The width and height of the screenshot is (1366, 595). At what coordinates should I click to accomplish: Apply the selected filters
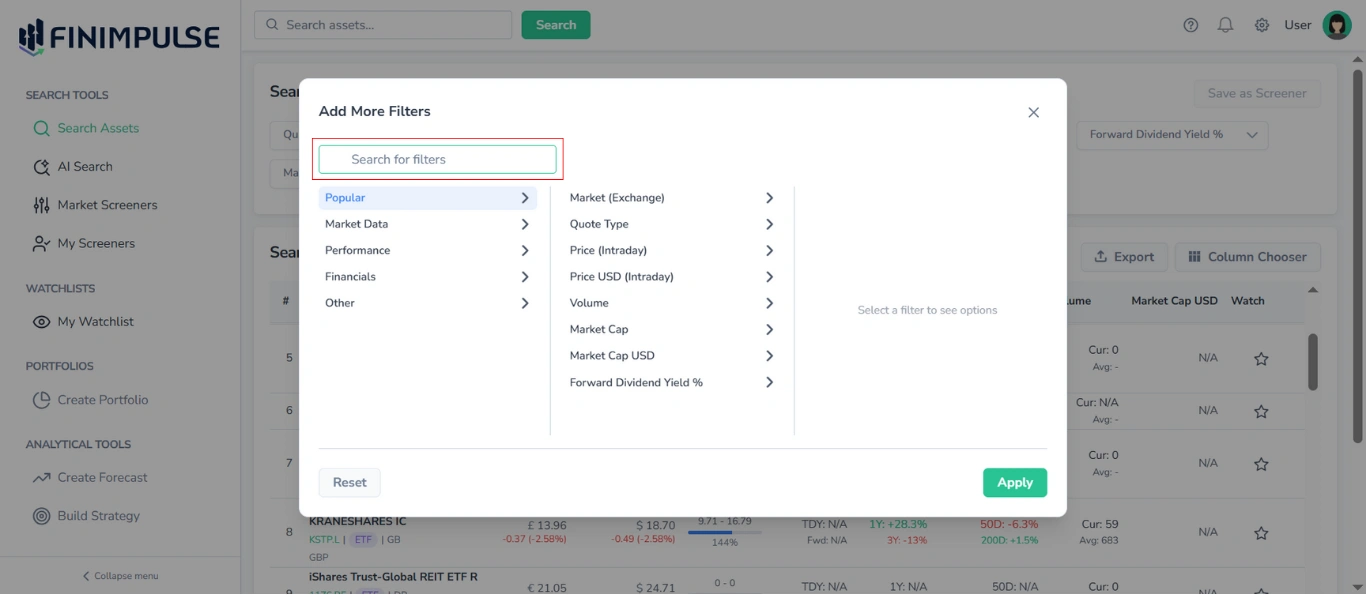tap(1015, 482)
